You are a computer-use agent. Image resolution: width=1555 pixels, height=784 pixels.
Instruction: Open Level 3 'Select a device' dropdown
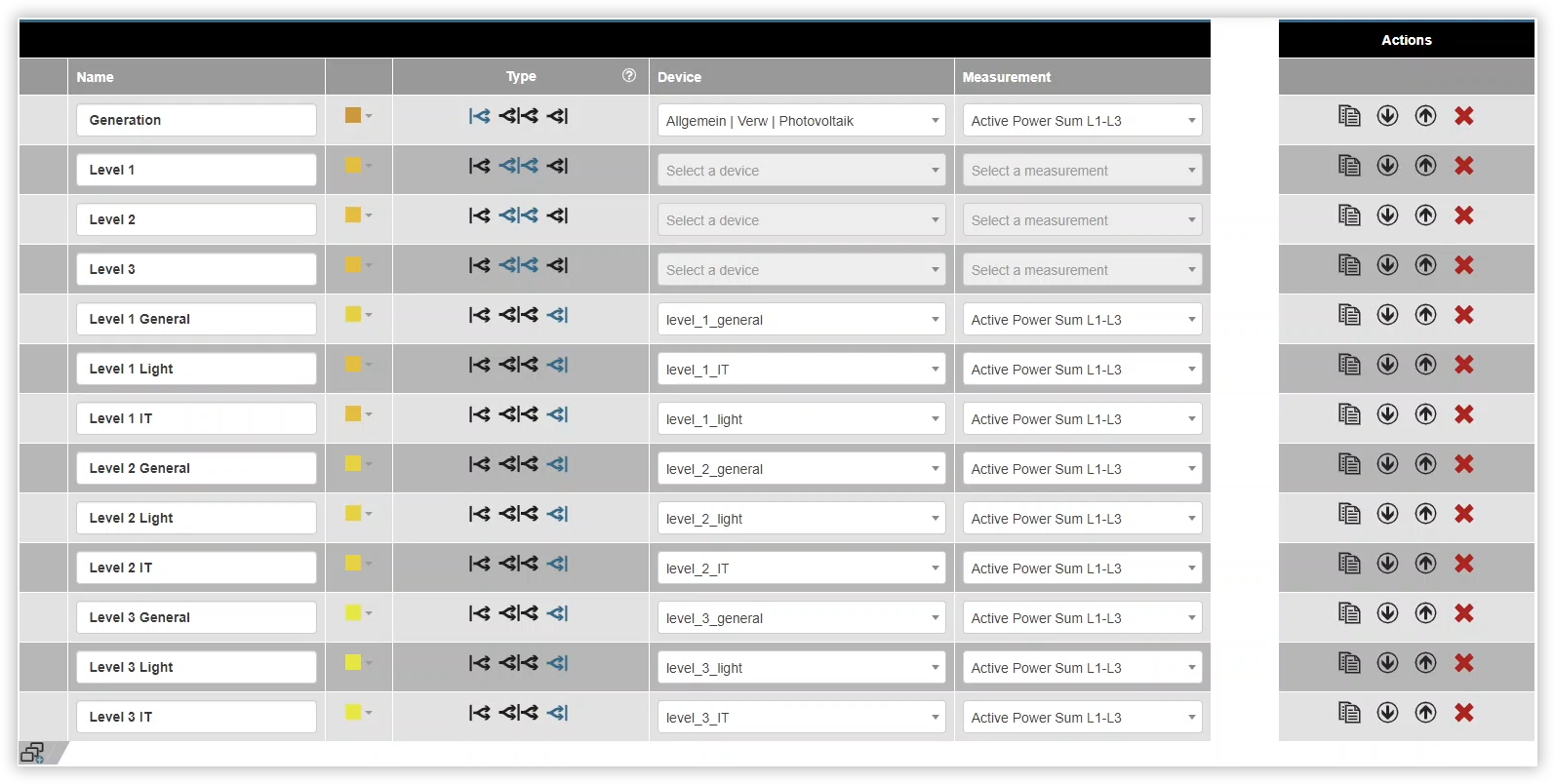(x=801, y=270)
